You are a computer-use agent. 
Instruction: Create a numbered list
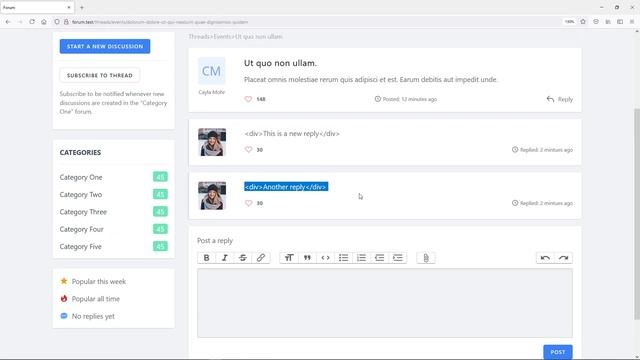[x=361, y=258]
